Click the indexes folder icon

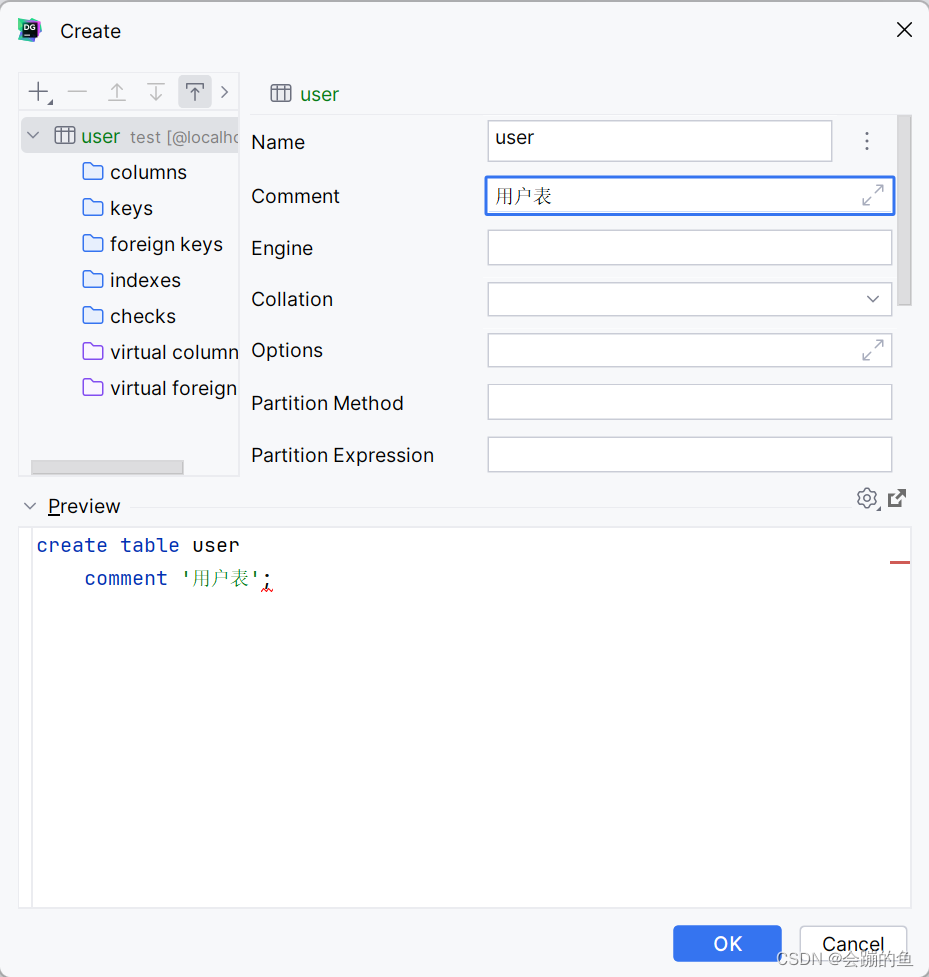click(93, 280)
